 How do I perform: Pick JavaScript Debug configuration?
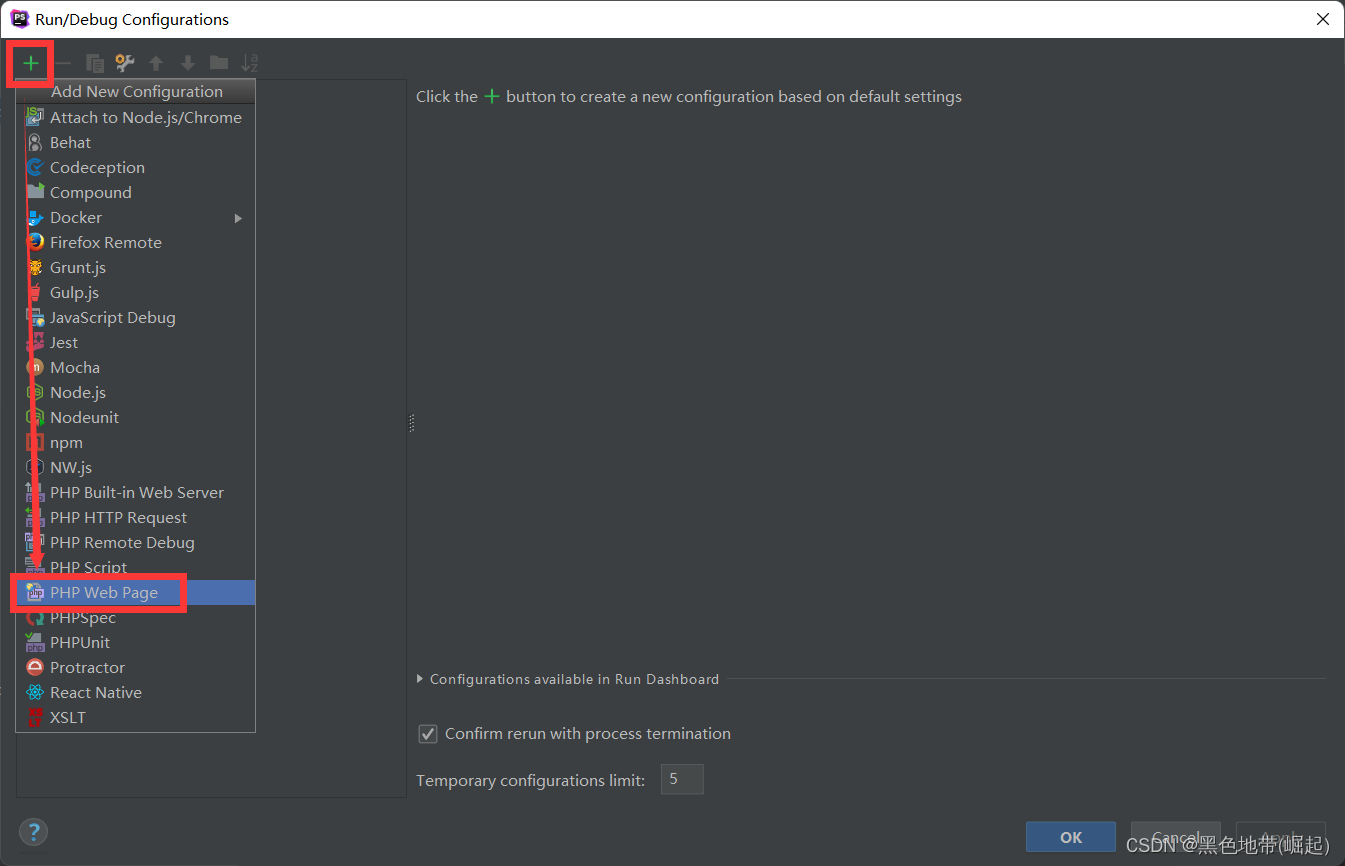[136, 317]
